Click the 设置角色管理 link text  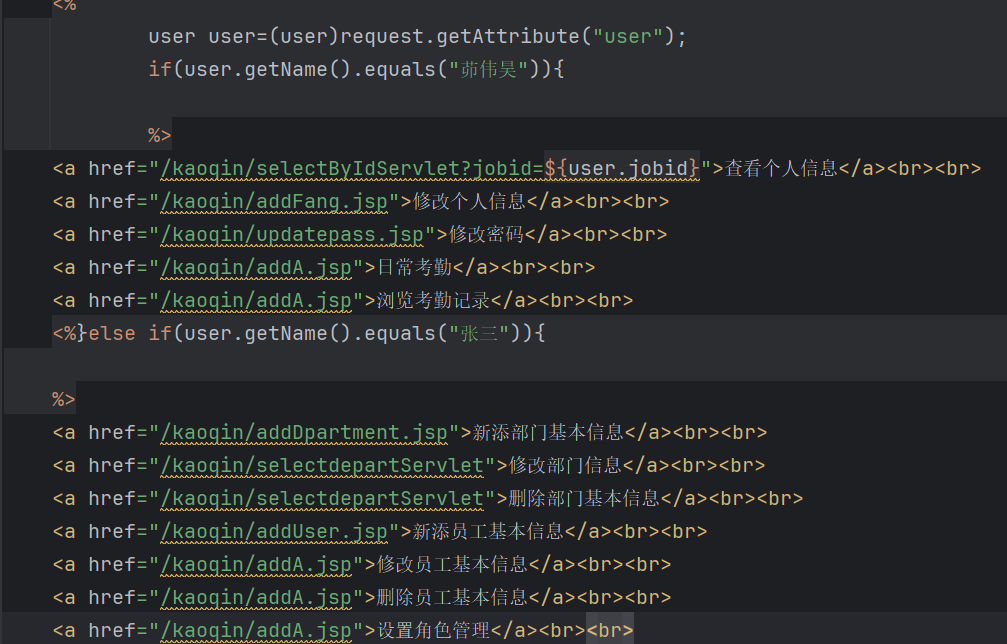click(433, 631)
